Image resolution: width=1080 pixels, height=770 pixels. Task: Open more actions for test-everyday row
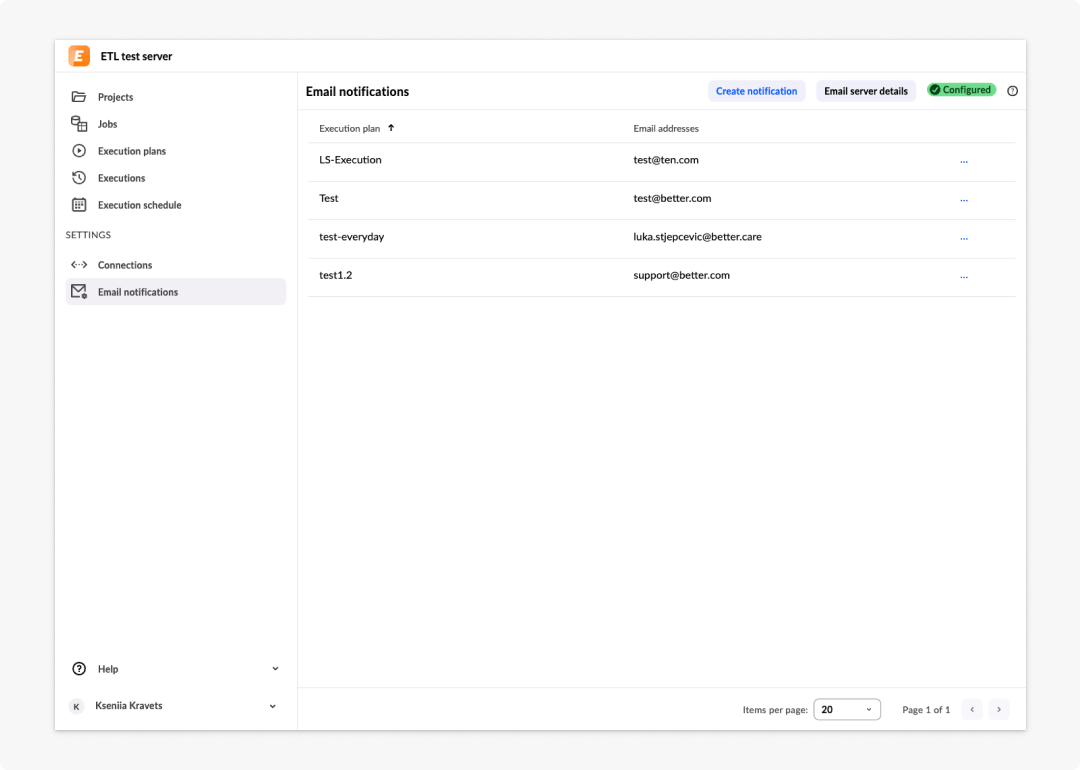point(964,238)
